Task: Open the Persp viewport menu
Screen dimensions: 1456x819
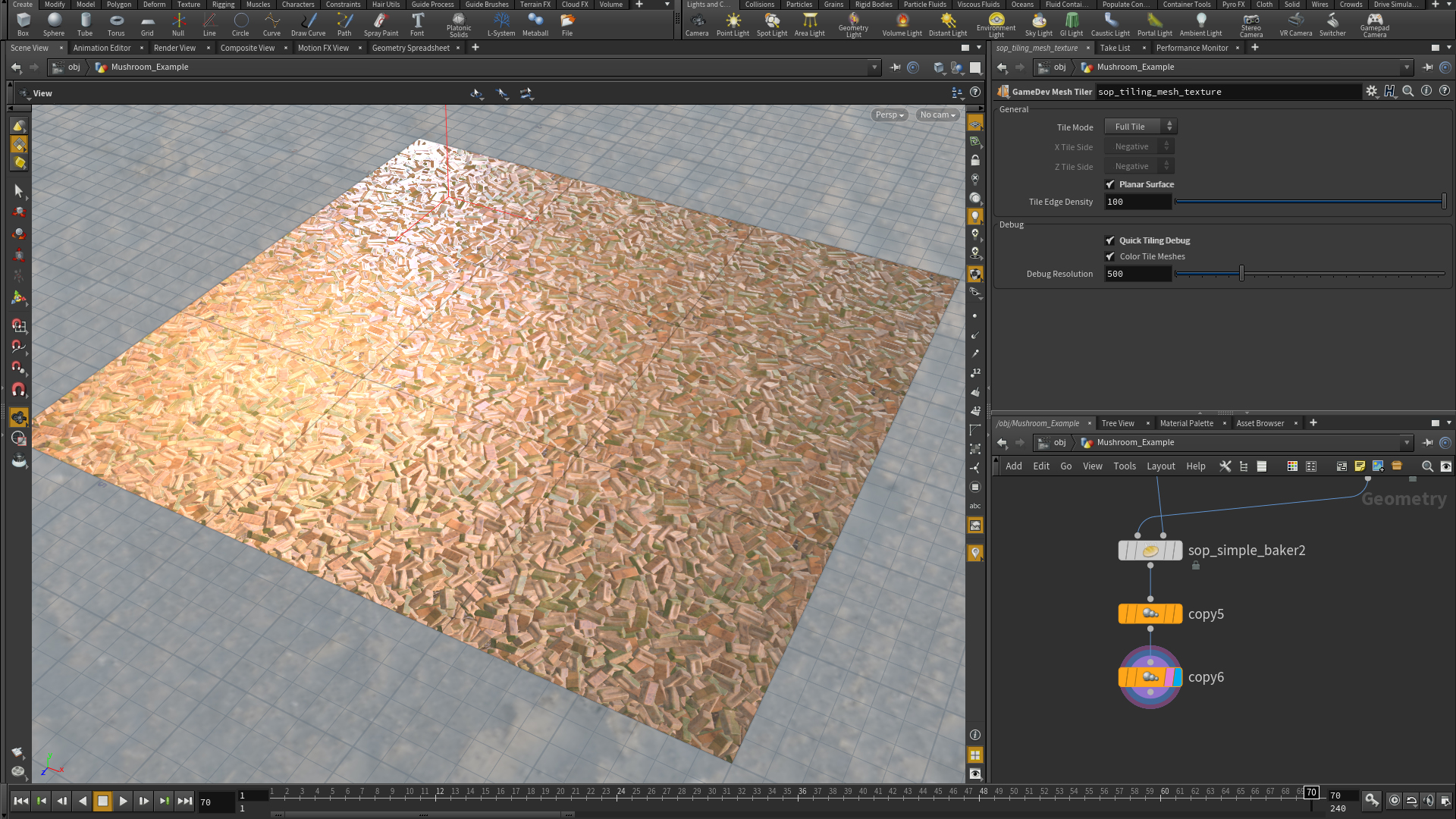Action: [x=889, y=115]
